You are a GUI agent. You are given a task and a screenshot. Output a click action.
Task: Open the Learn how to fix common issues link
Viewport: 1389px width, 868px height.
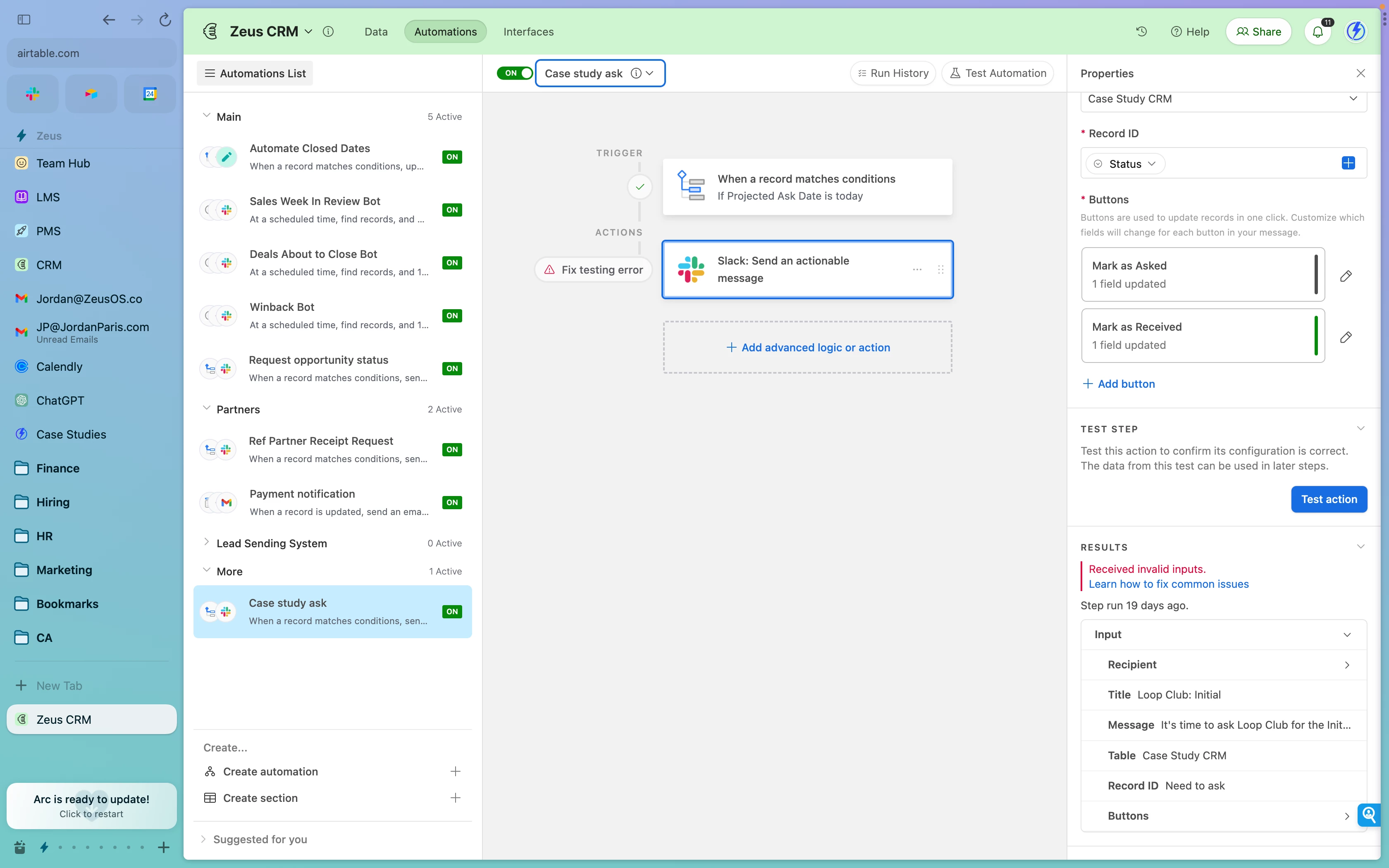pos(1168,584)
